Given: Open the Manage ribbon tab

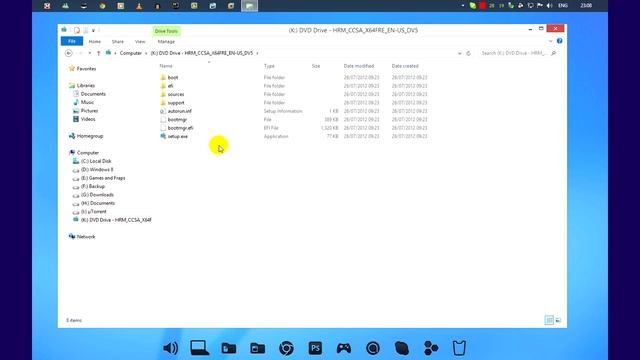Looking at the screenshot, I should pos(166,42).
